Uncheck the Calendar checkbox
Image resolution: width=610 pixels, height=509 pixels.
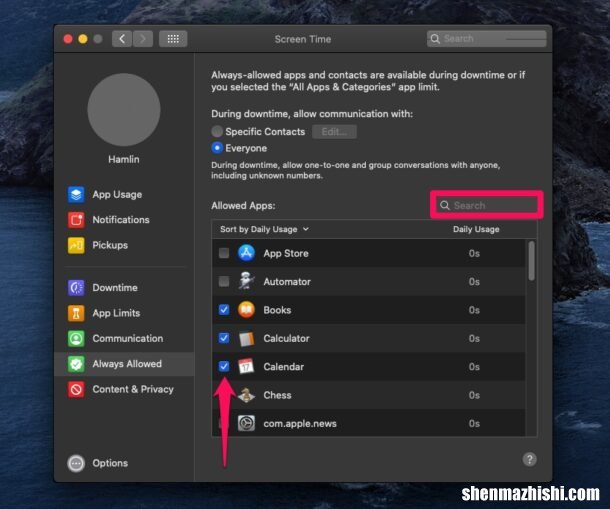point(224,366)
